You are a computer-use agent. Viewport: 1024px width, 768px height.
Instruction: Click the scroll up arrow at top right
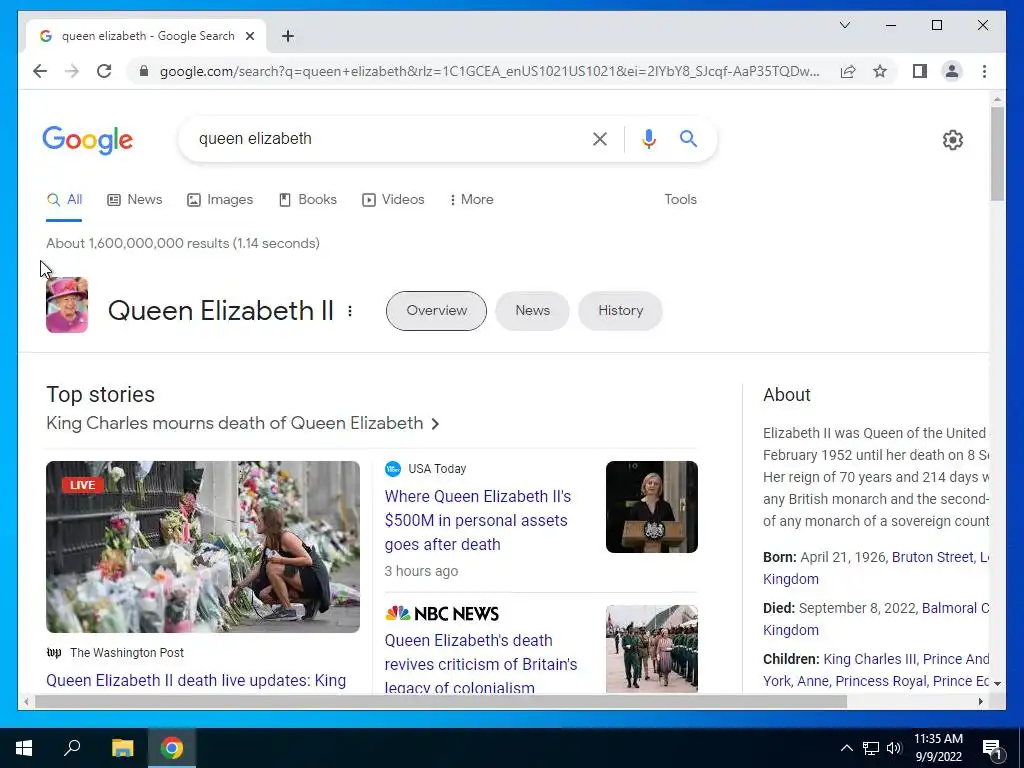pos(997,99)
